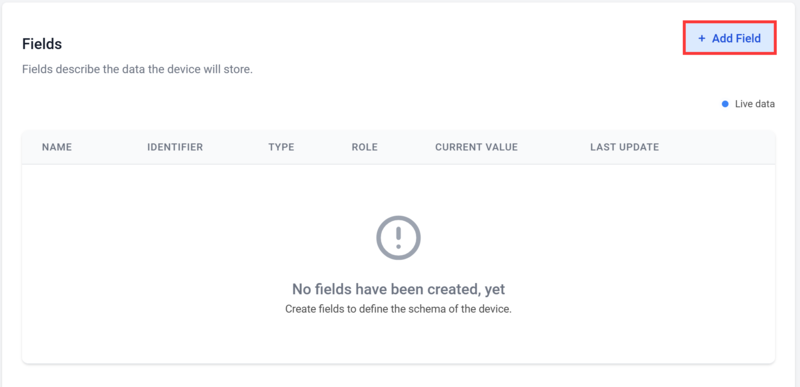Viewport: 800px width, 387px height.
Task: Click the plus icon on Add Field
Action: (702, 38)
